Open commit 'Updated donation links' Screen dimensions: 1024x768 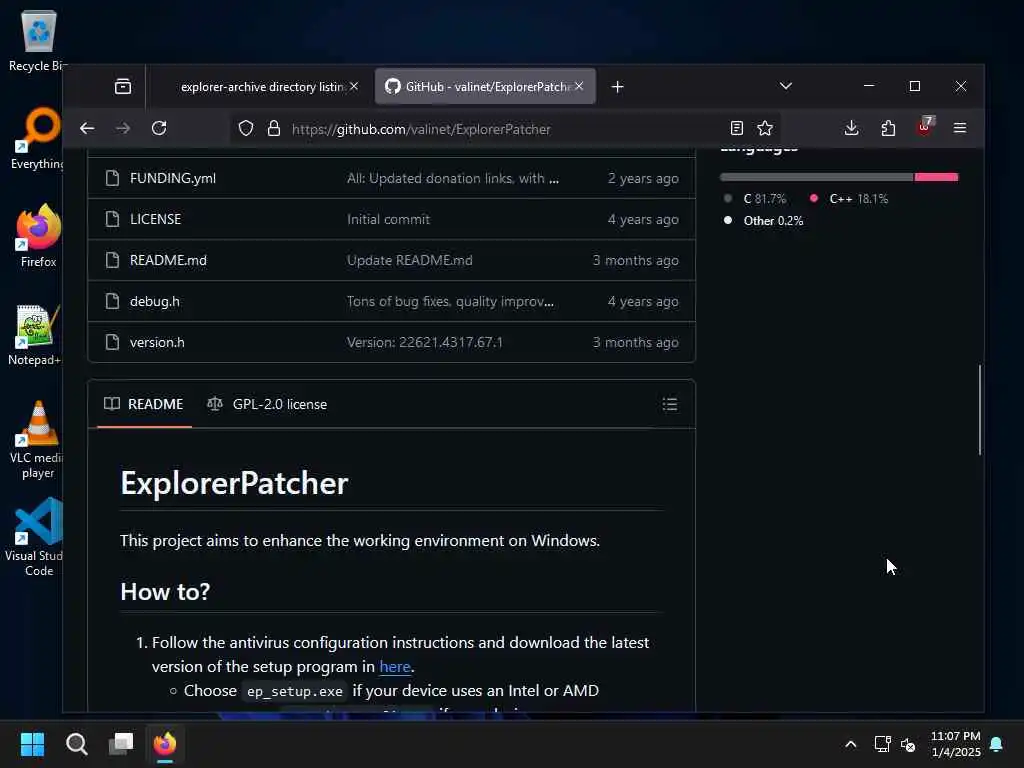point(453,178)
